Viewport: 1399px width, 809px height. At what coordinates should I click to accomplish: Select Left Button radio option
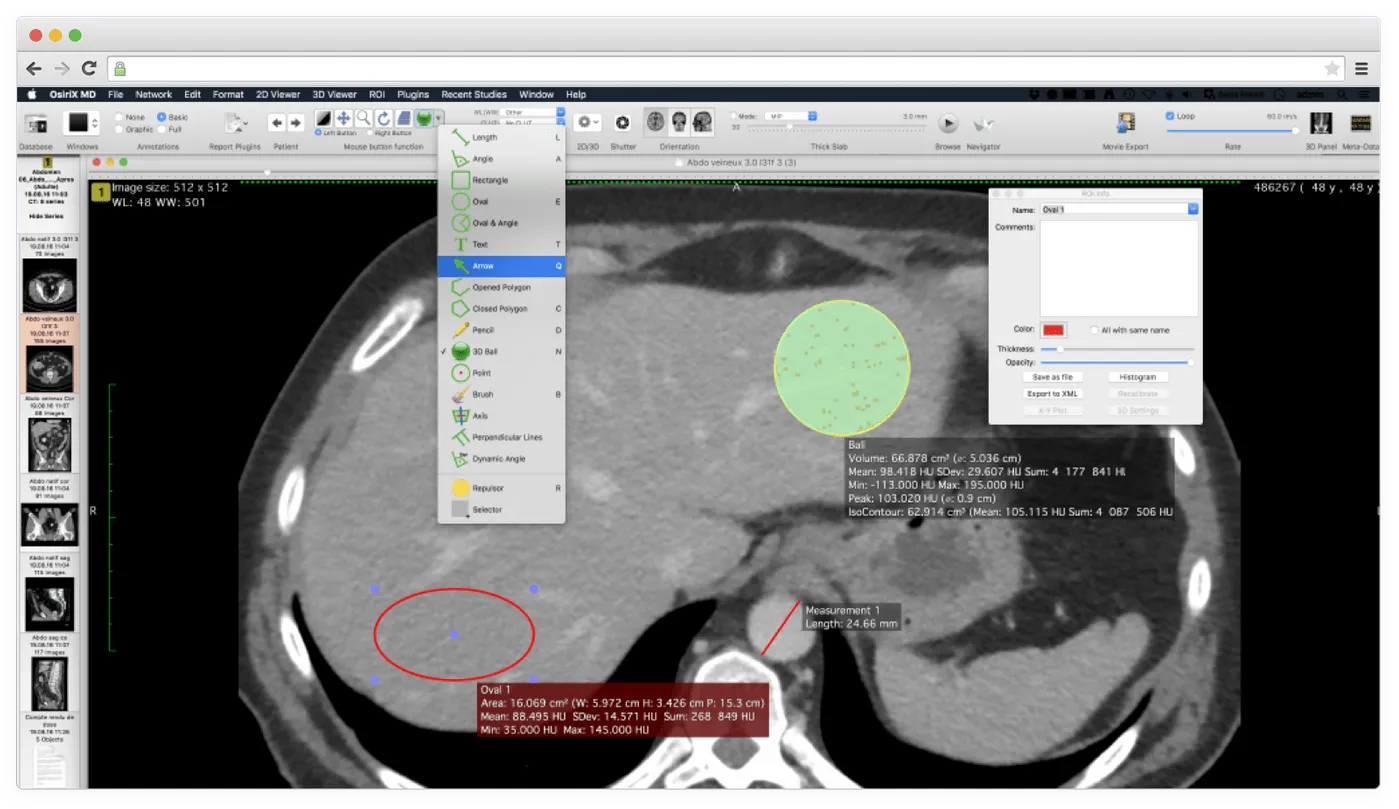point(318,133)
